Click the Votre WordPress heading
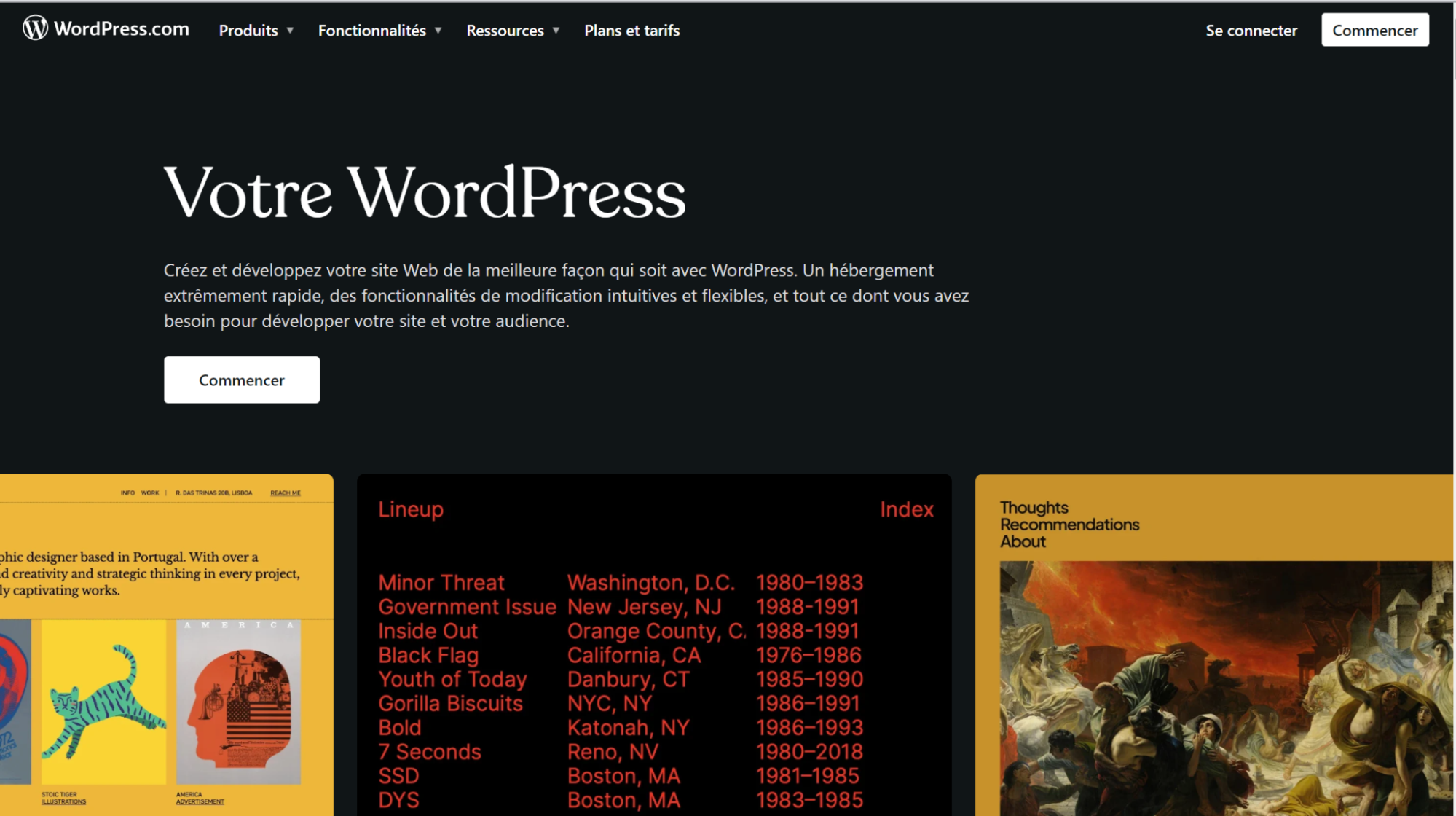Screen dimensions: 1456x816 (x=425, y=192)
